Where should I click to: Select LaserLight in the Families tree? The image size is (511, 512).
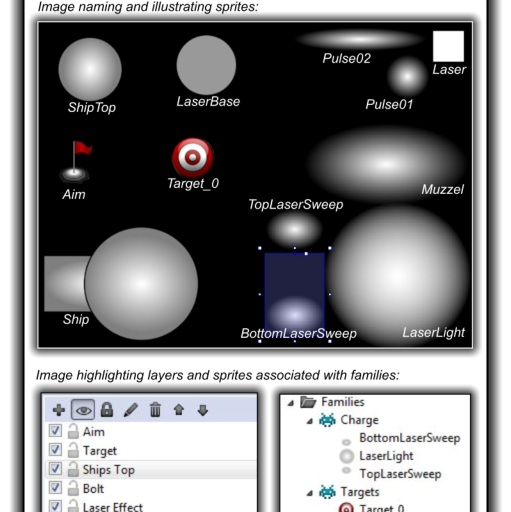click(x=386, y=456)
